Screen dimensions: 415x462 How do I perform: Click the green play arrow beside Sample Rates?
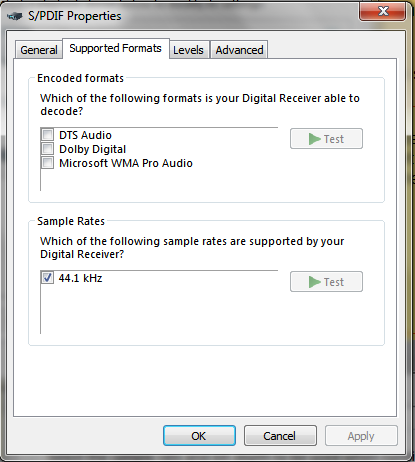(314, 282)
